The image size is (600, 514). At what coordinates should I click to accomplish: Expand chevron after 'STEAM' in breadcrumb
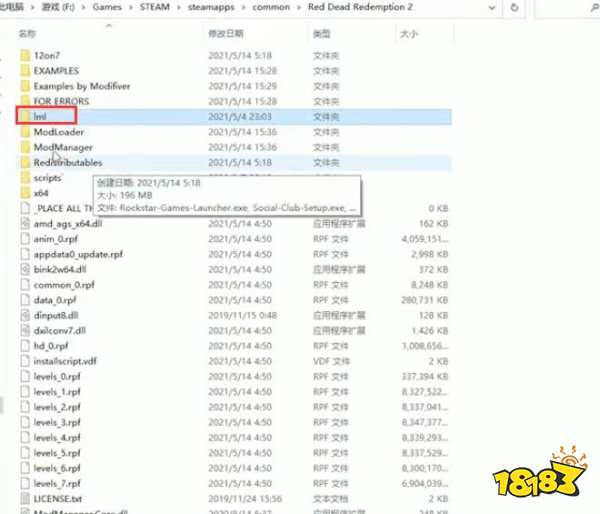[179, 7]
